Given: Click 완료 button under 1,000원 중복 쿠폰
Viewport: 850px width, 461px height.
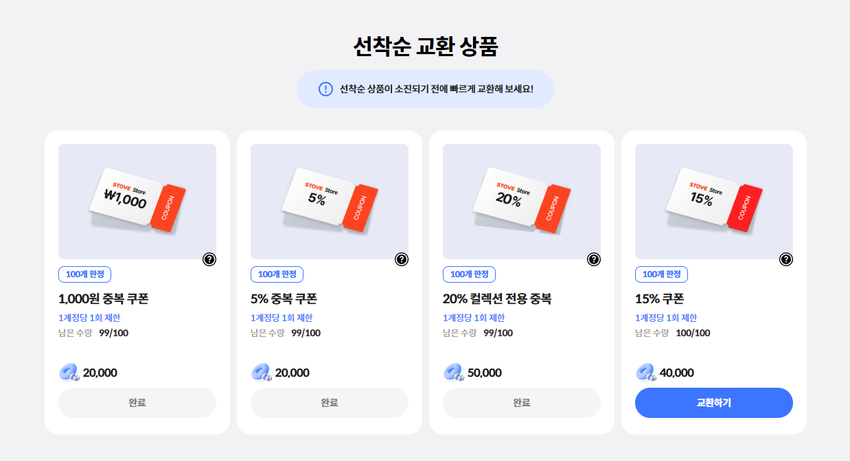Looking at the screenshot, I should pyautogui.click(x=137, y=402).
